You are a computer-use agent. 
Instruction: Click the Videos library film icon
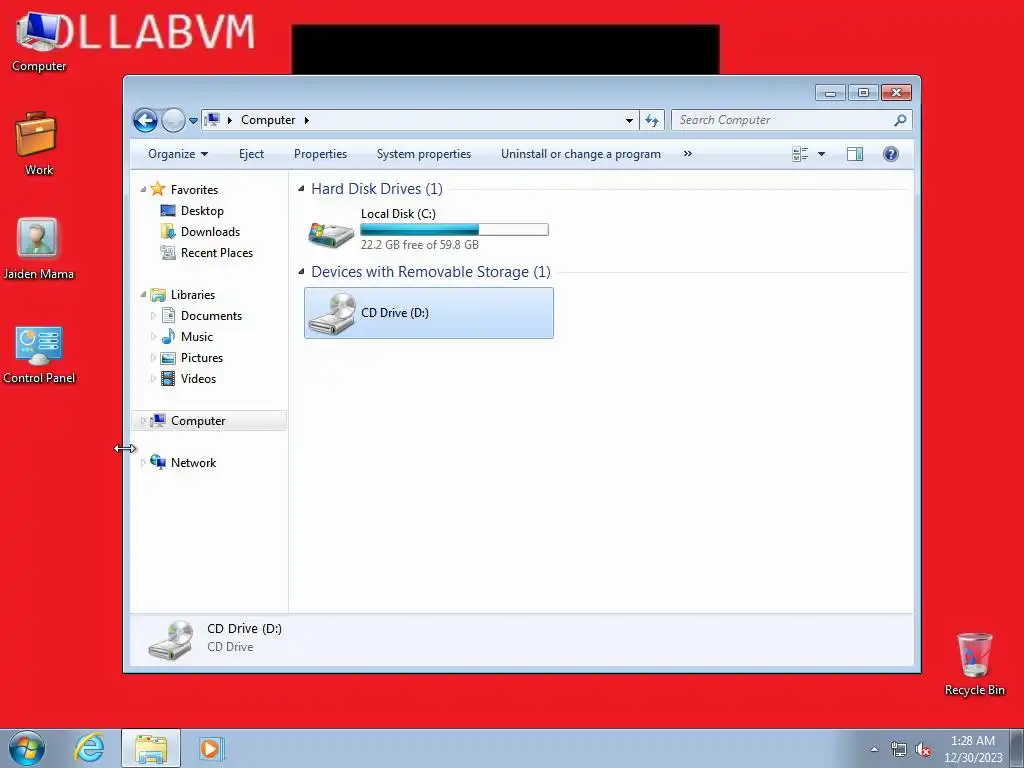pos(168,379)
